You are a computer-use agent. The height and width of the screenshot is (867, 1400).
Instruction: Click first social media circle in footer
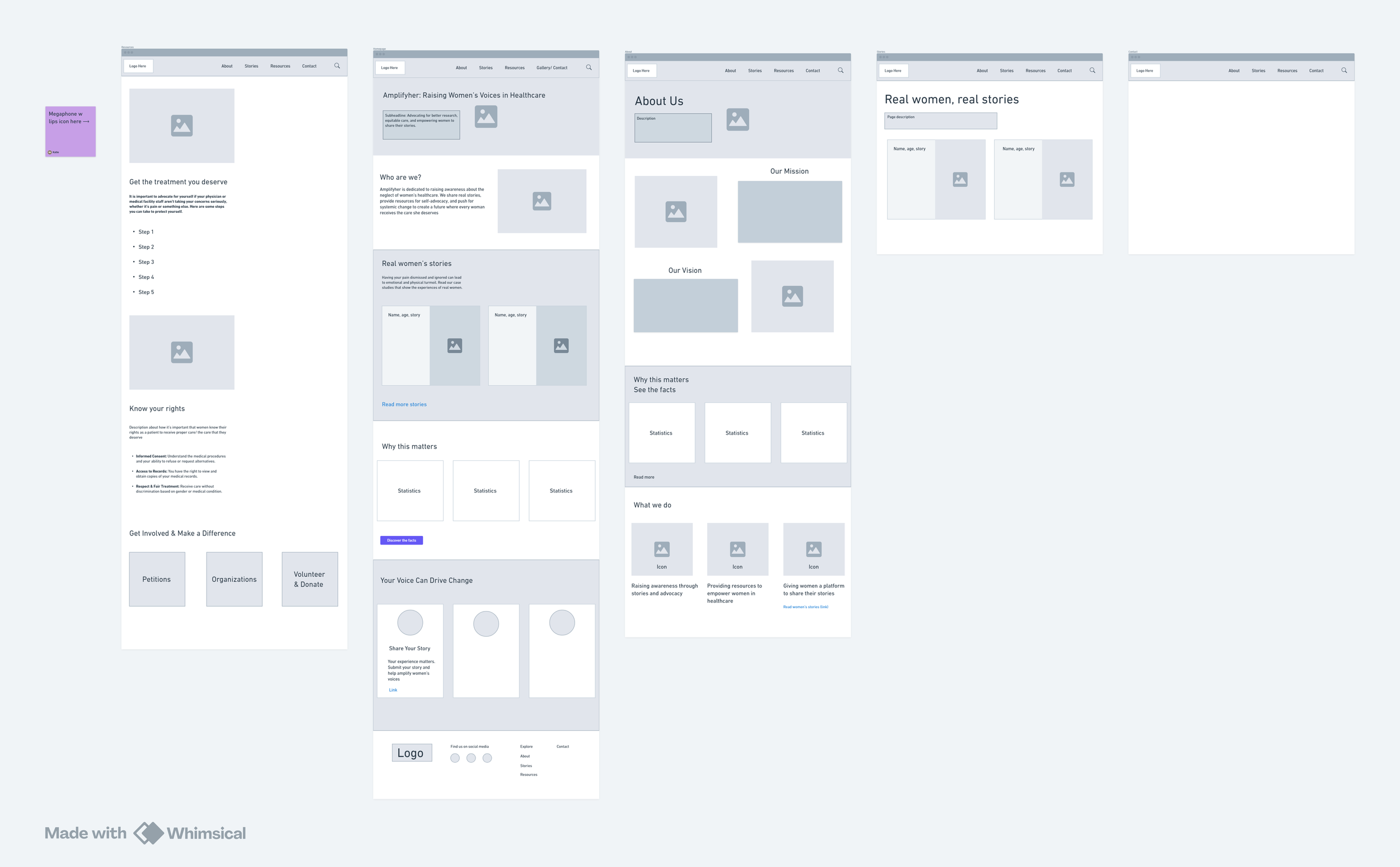[x=455, y=758]
